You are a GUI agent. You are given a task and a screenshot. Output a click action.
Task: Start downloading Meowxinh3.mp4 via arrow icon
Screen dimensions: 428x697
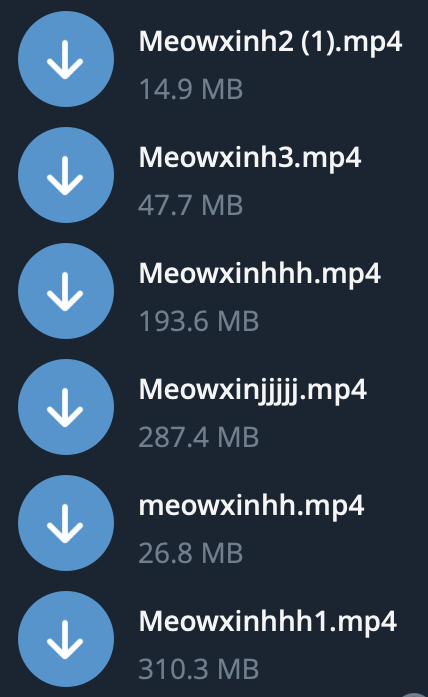[x=66, y=175]
